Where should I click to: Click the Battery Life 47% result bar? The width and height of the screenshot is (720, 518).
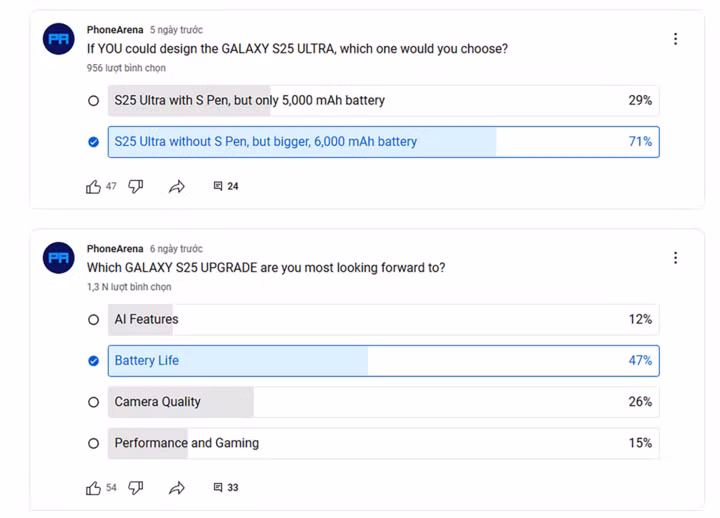point(384,361)
